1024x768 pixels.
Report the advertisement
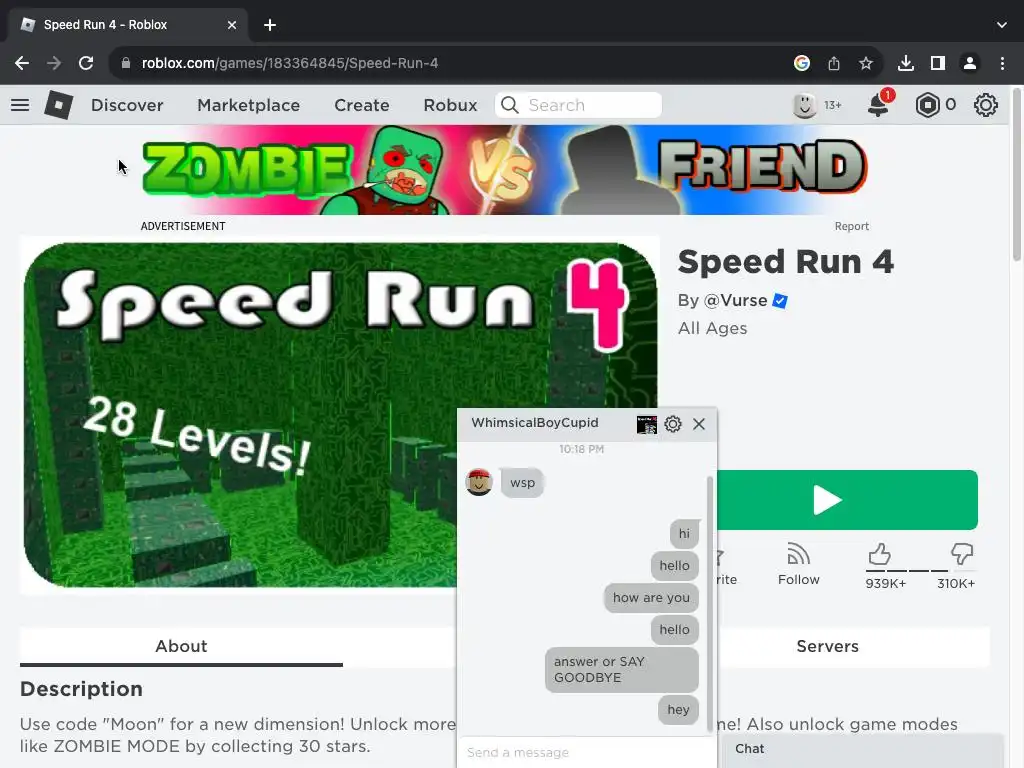pos(852,226)
